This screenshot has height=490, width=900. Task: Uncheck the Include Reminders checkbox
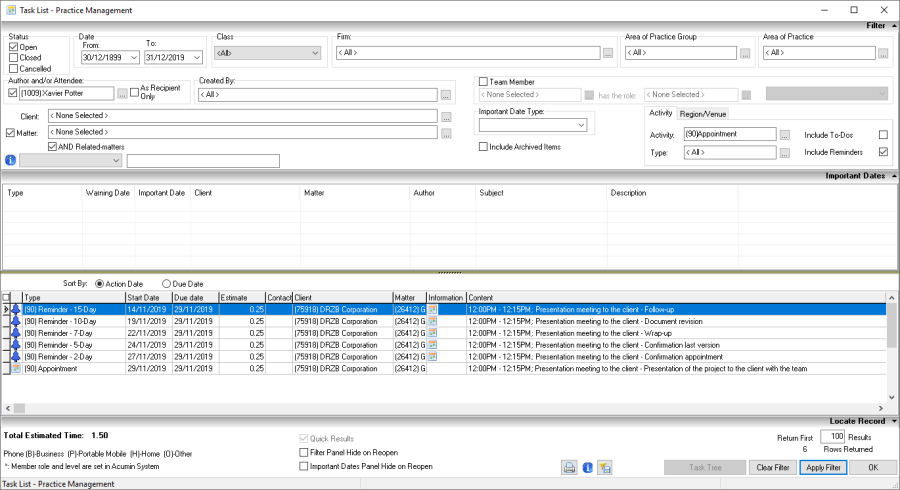click(x=883, y=152)
